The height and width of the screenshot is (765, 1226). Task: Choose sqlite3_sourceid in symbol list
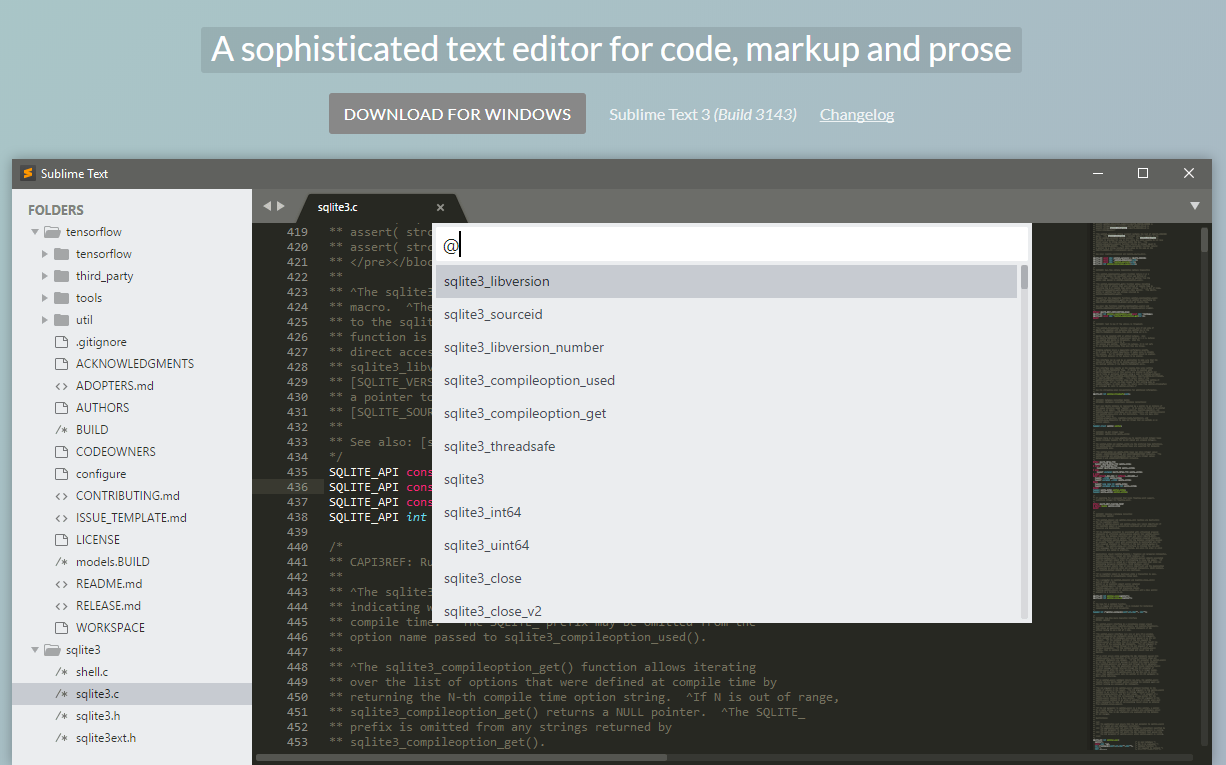point(726,314)
